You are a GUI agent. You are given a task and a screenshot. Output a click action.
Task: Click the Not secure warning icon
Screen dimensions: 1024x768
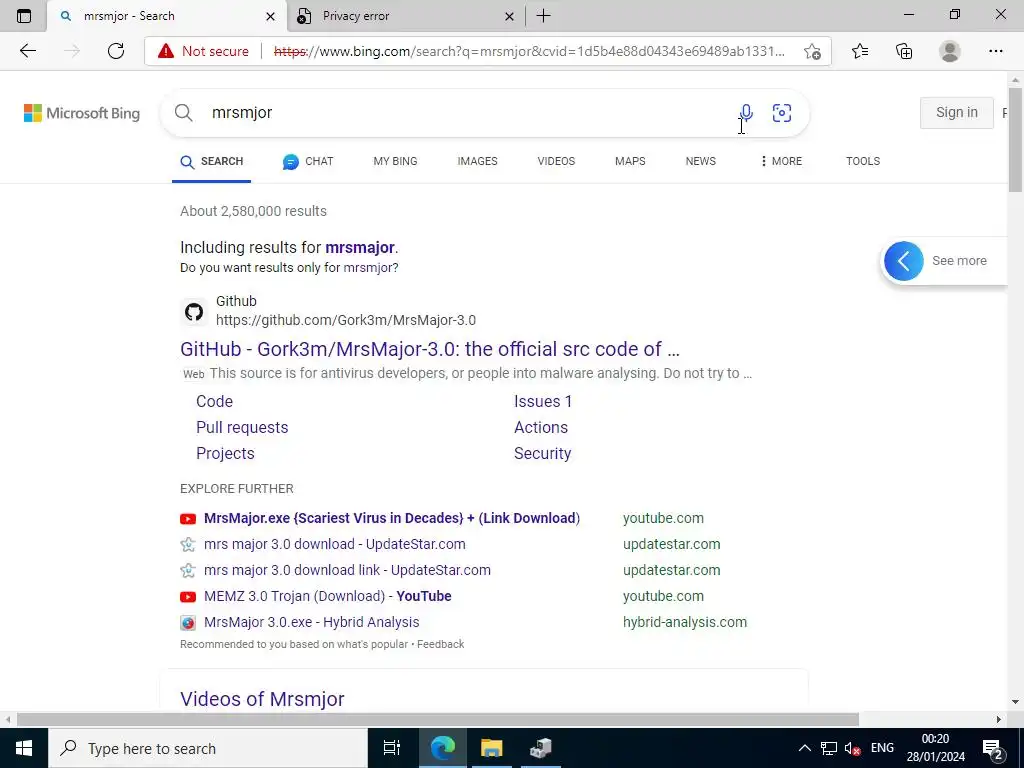click(166, 51)
